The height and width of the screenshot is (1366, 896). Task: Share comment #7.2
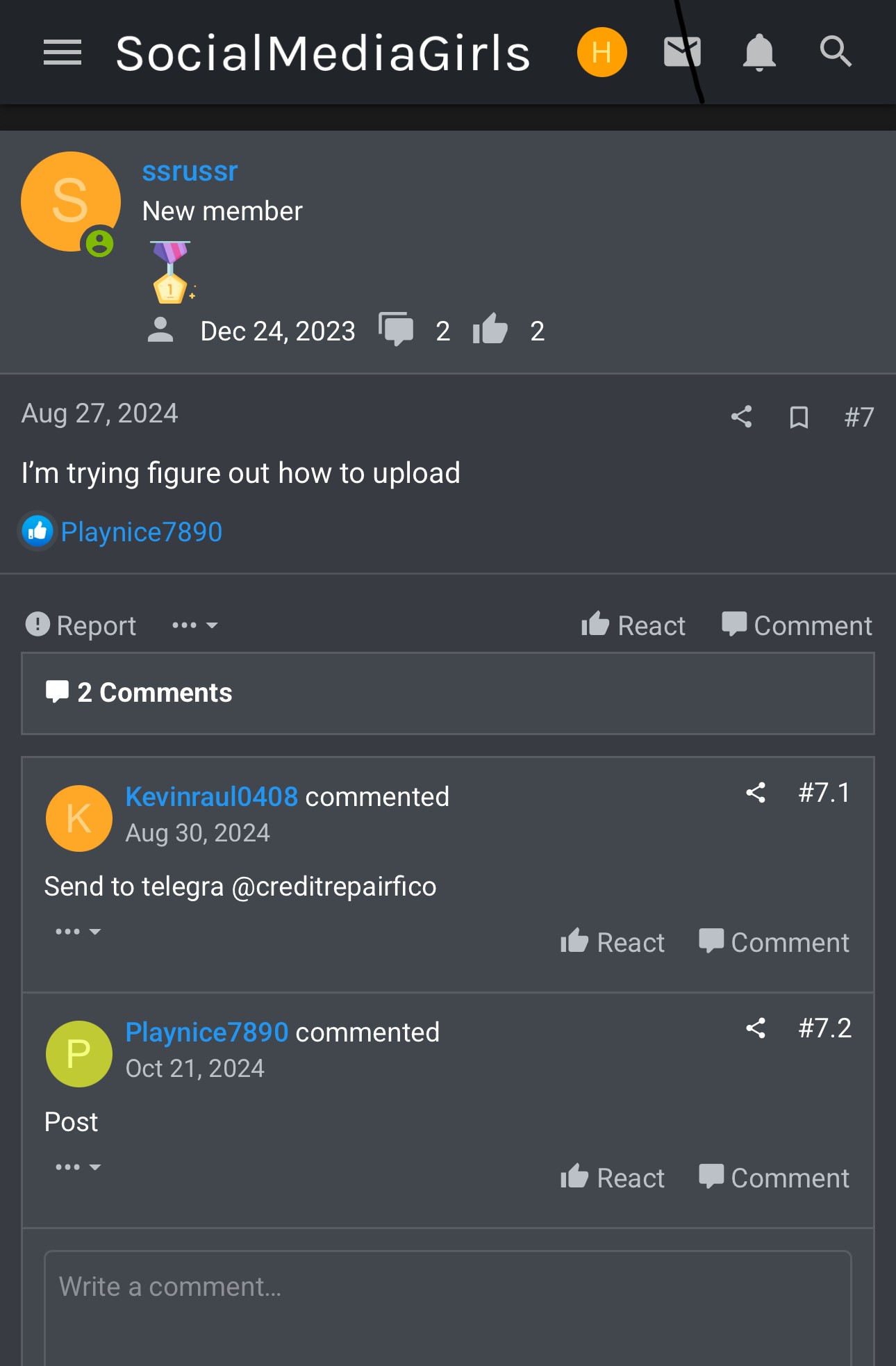pos(756,1028)
